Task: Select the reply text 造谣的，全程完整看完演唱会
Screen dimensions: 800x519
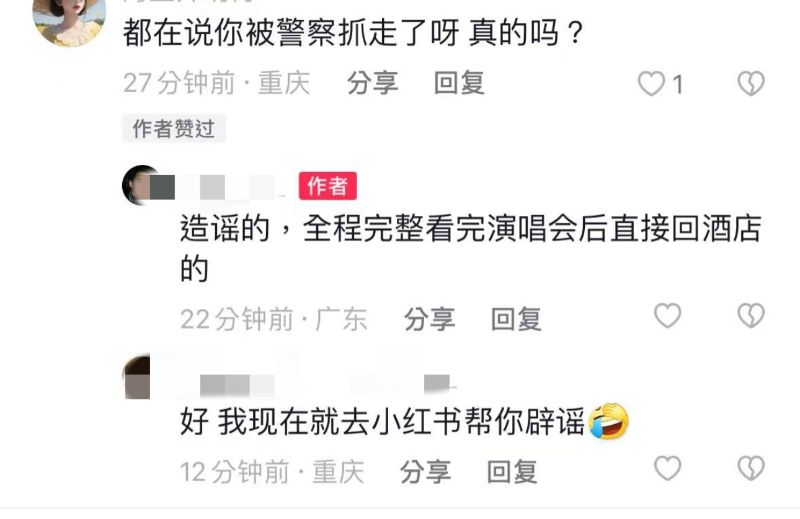Action: point(379,229)
